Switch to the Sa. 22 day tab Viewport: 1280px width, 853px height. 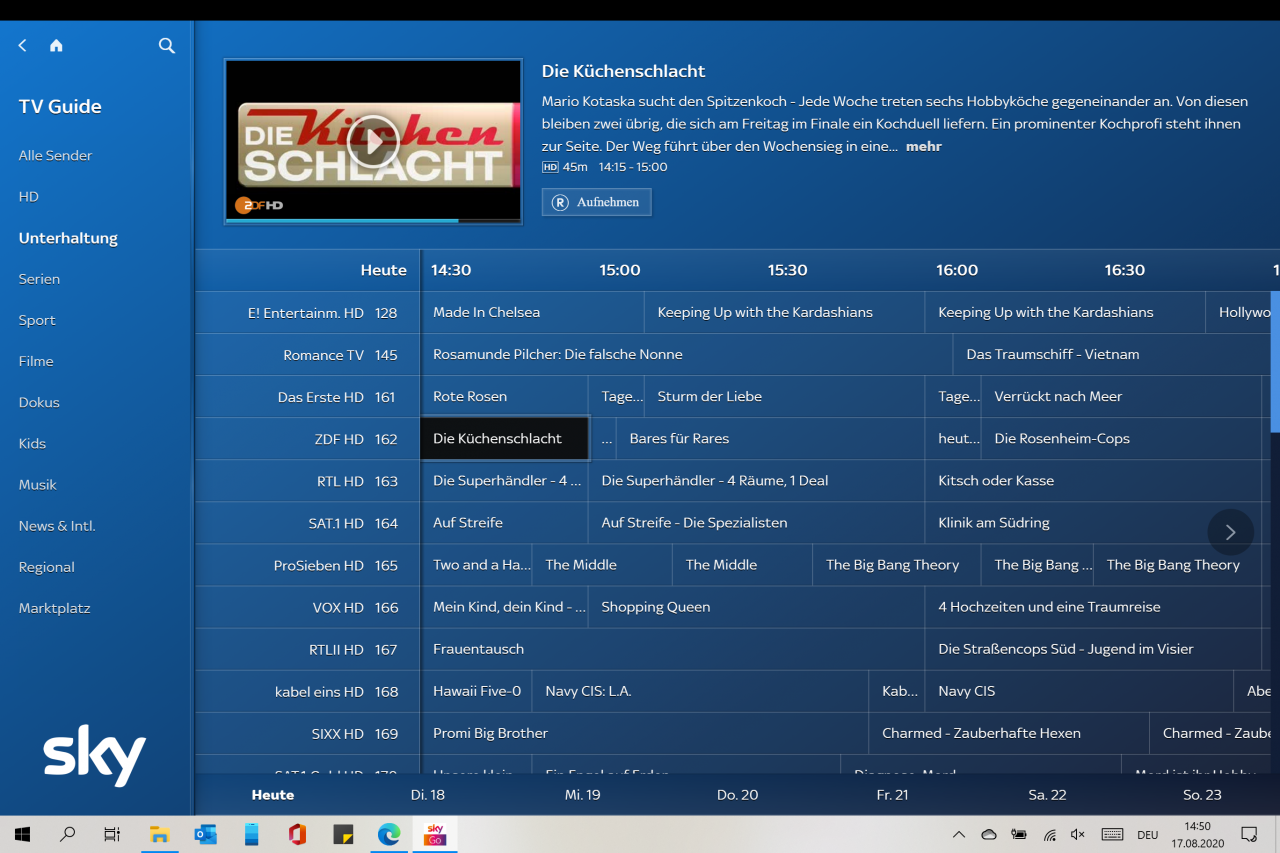[x=1047, y=795]
